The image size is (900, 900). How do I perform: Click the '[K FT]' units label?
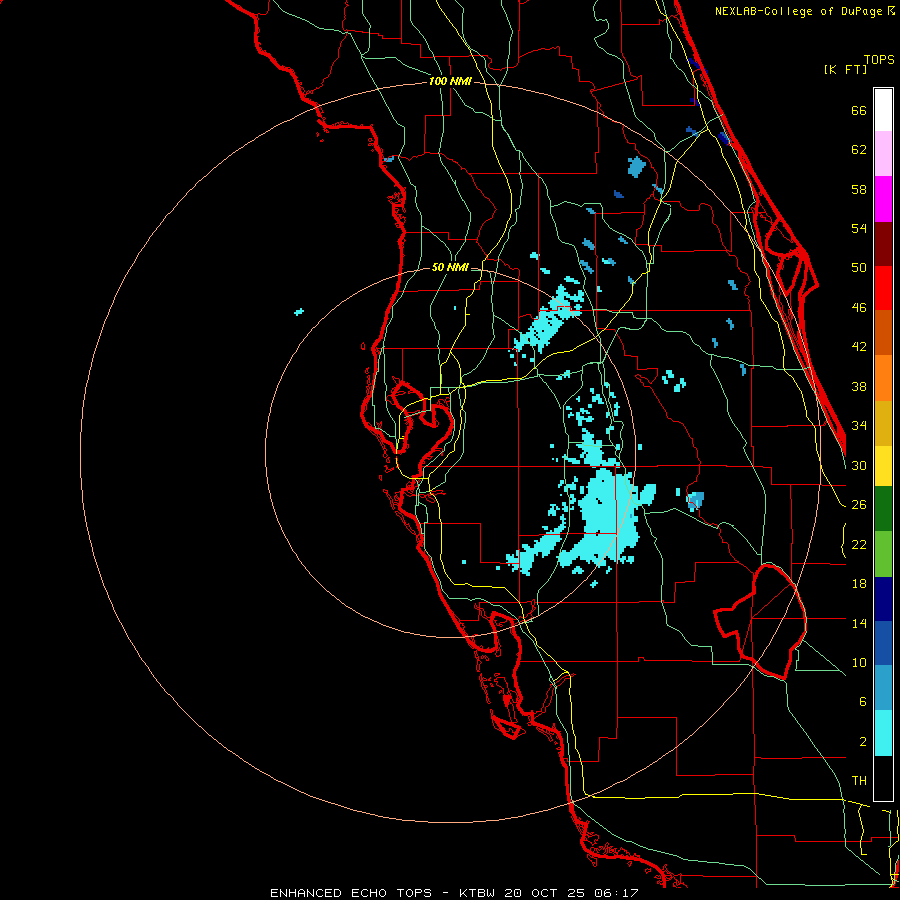845,69
